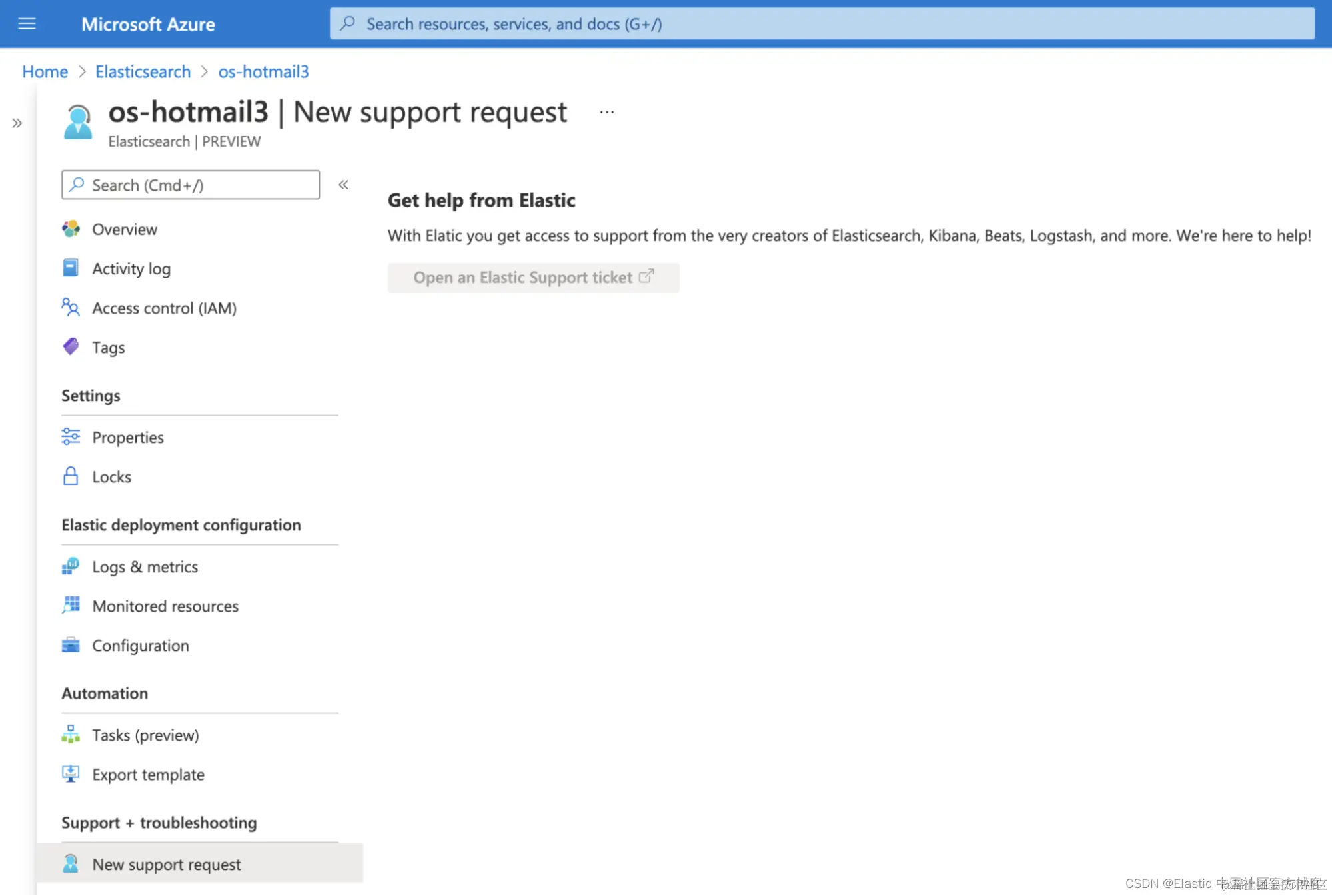Click the Overview icon in sidebar

pos(71,229)
